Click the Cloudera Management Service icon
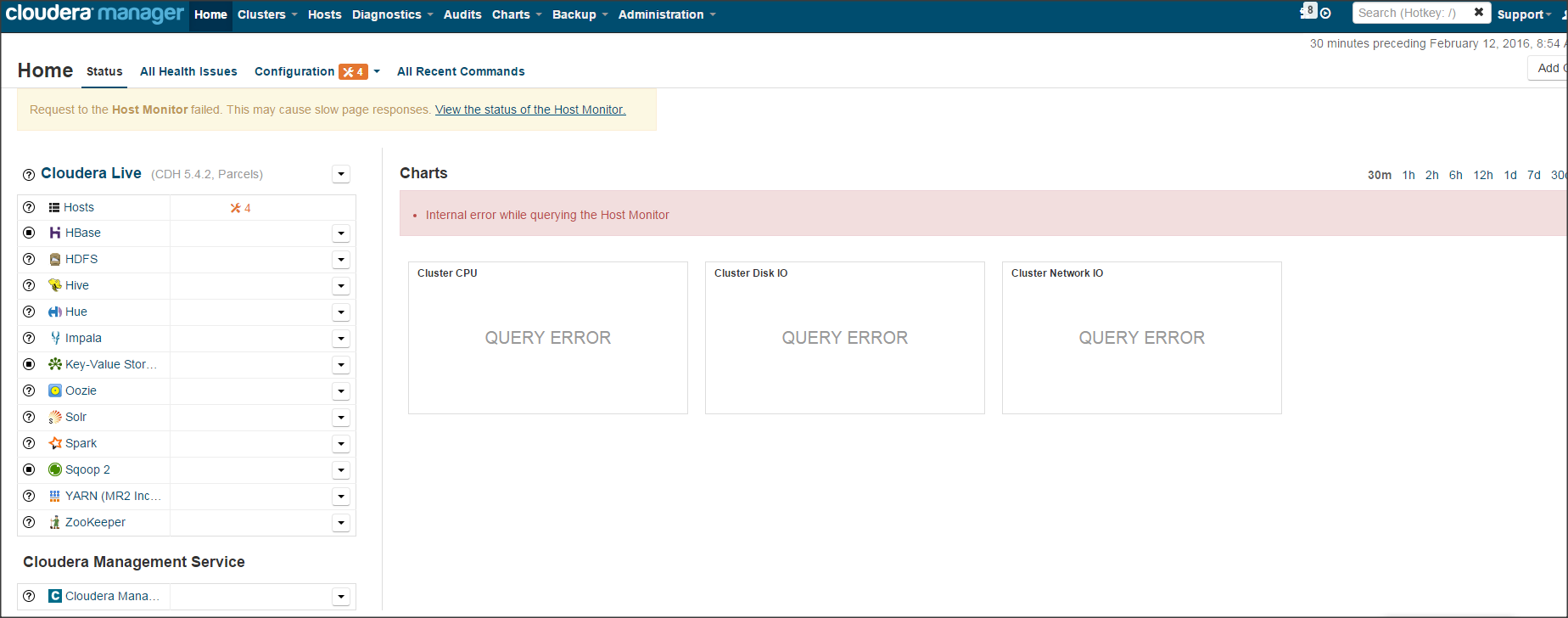Viewport: 1568px width, 618px height. [x=55, y=596]
